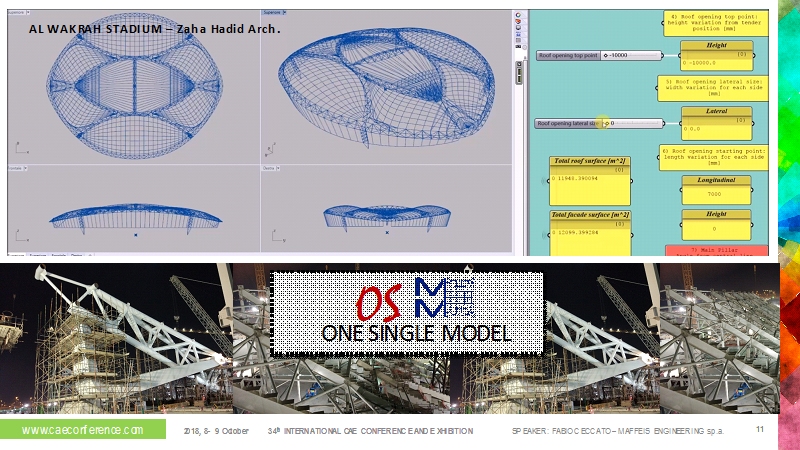Open the www.caeconference.com link
The height and width of the screenshot is (450, 800).
coord(81,430)
